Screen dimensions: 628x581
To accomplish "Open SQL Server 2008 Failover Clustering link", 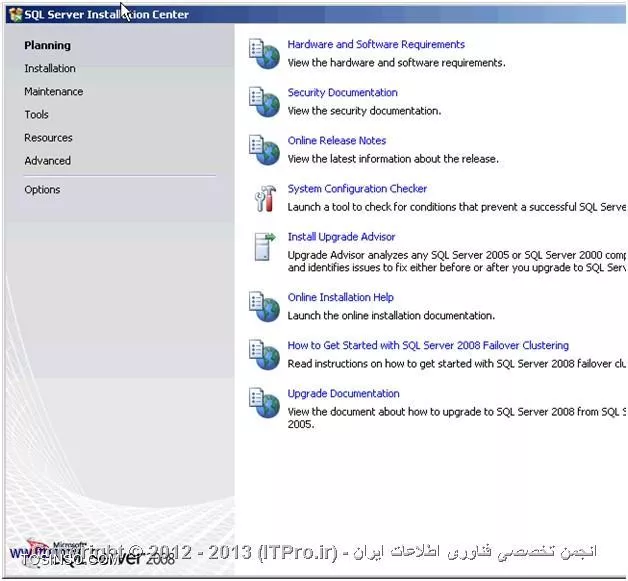I will [428, 345].
